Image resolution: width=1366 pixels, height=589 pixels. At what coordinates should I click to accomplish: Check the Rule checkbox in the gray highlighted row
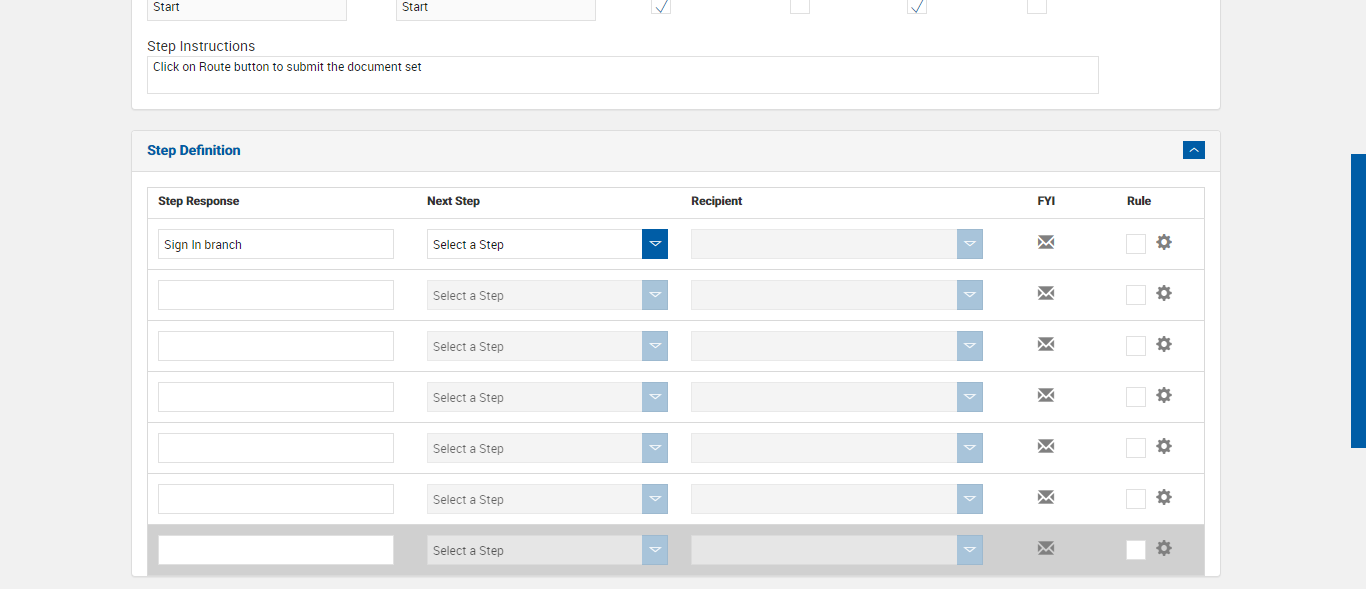[x=1136, y=550]
